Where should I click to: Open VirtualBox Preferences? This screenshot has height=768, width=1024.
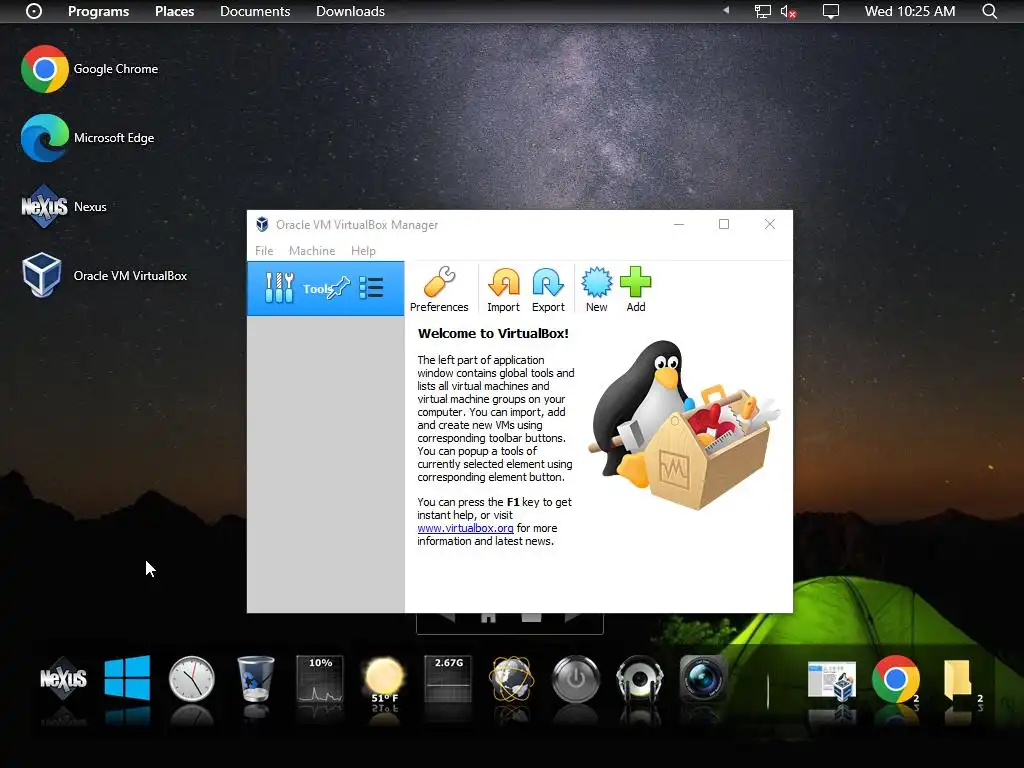pyautogui.click(x=439, y=289)
